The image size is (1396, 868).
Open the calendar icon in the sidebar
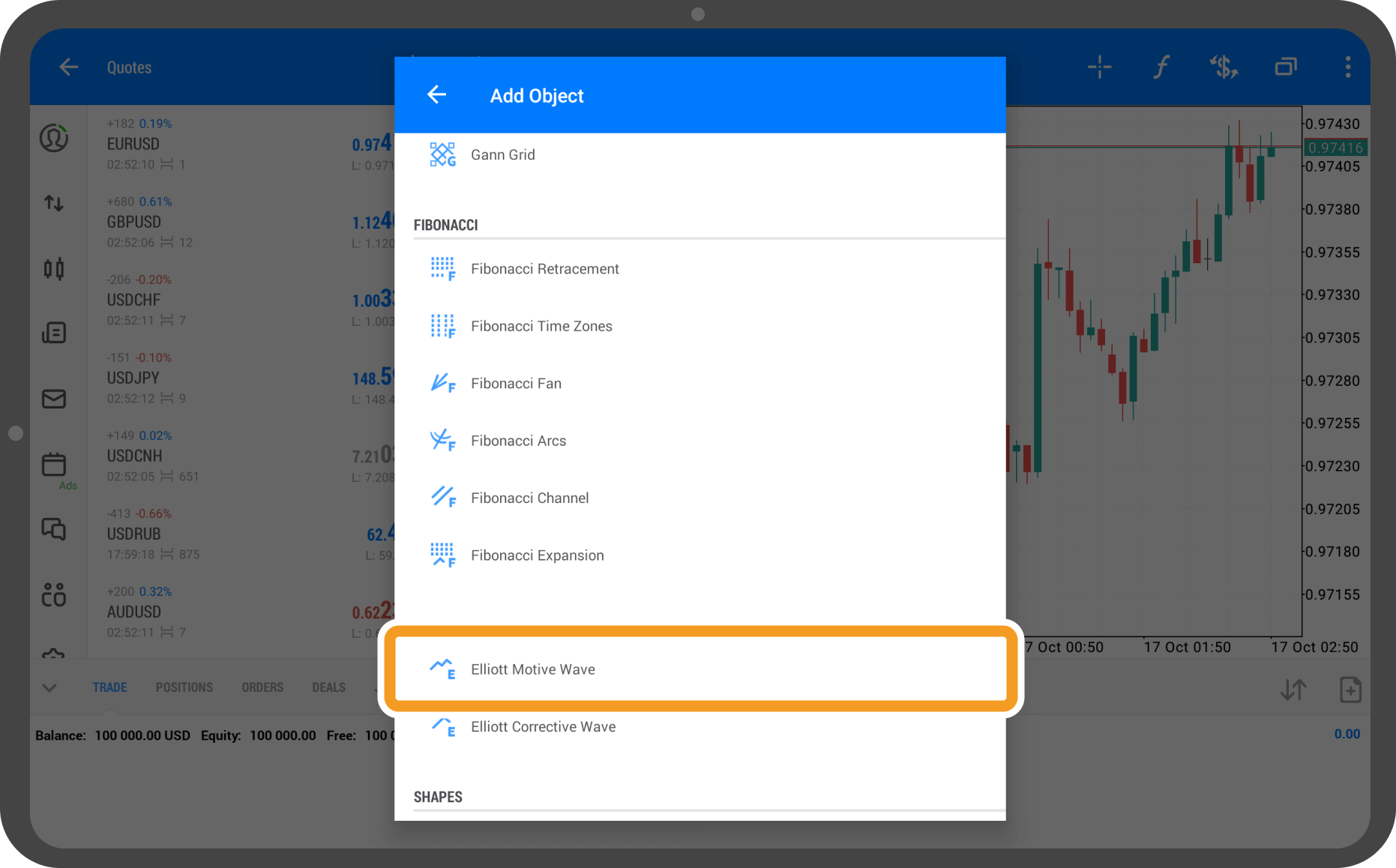tap(54, 464)
